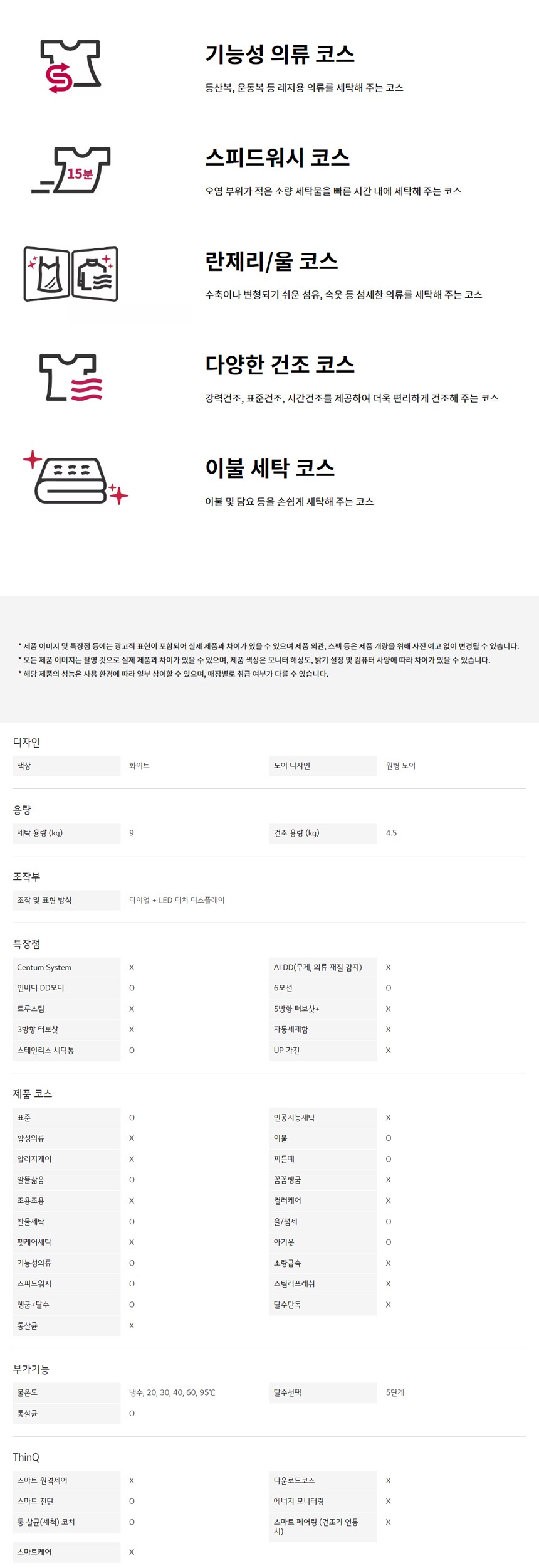The width and height of the screenshot is (539, 1568).
Task: Click the 인공지능세탁 course label
Action: pos(323,1118)
